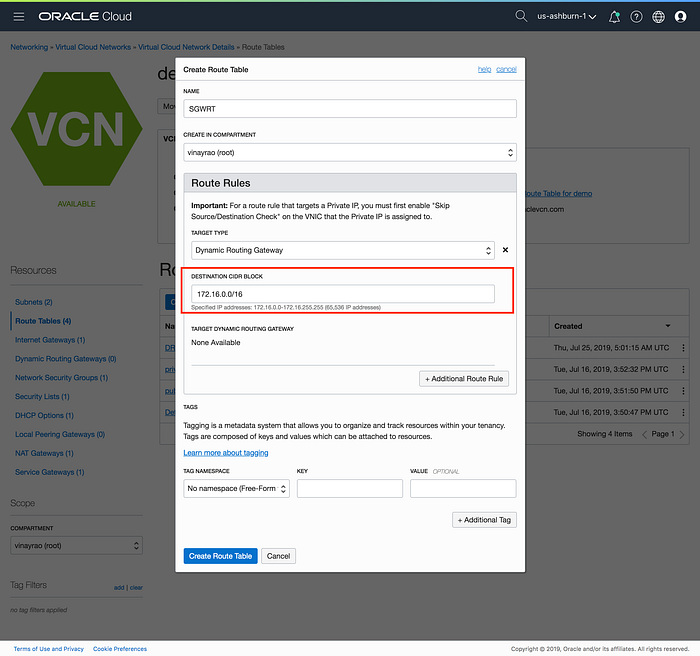Click the Oracle Cloud logo
700x656 pixels.
[x=85, y=17]
